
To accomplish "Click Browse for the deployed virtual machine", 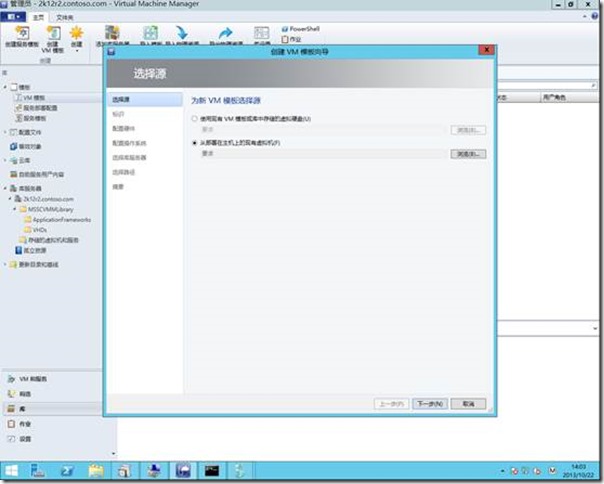I will [x=468, y=154].
